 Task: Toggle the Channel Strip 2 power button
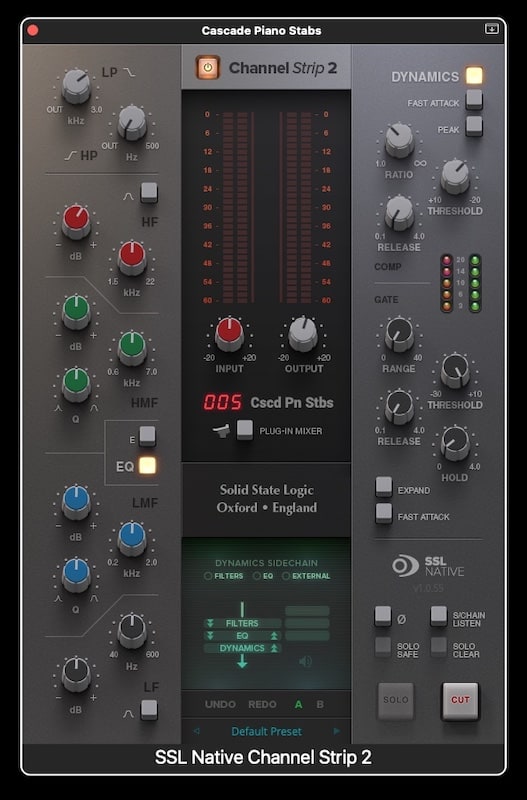click(208, 67)
